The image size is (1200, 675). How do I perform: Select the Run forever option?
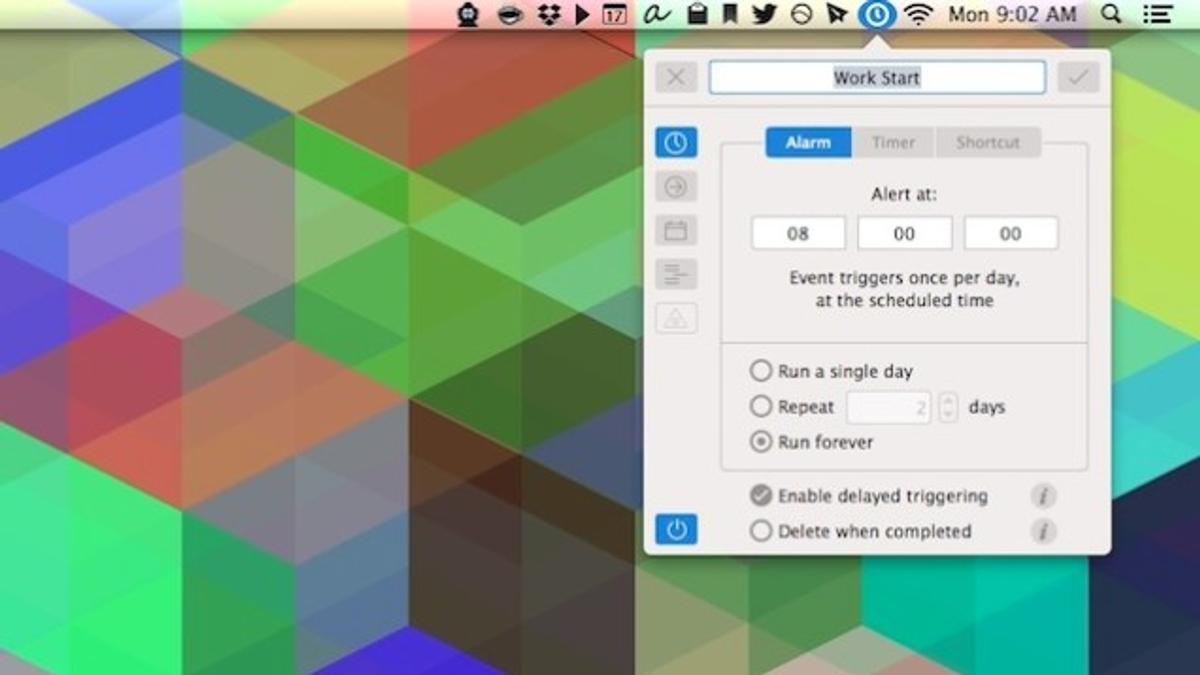812,442
